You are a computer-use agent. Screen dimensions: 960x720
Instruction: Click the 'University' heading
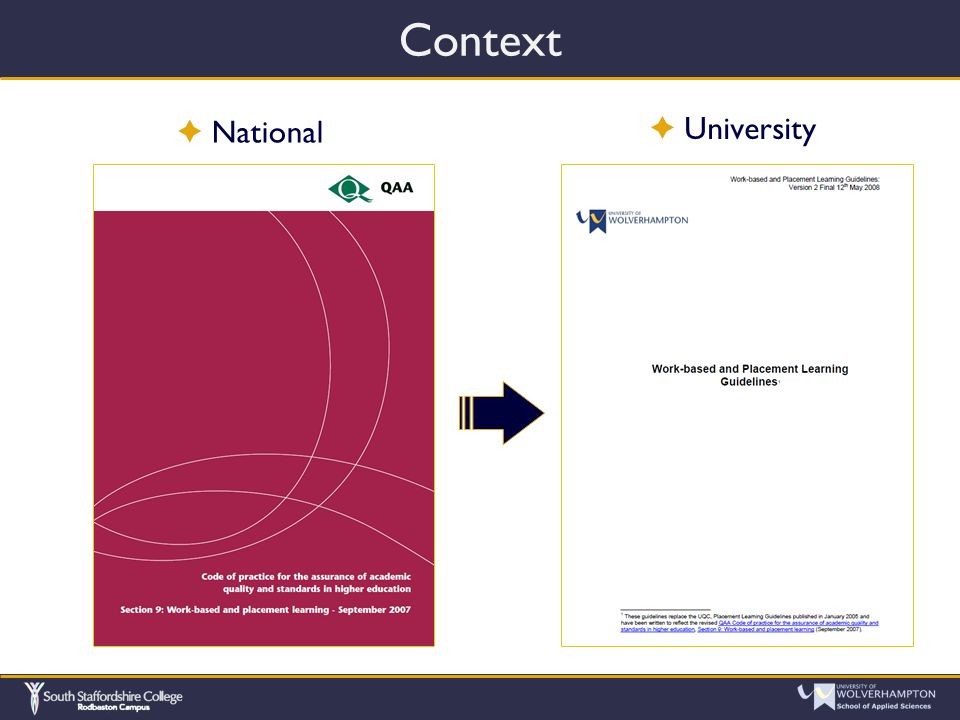pyautogui.click(x=750, y=129)
